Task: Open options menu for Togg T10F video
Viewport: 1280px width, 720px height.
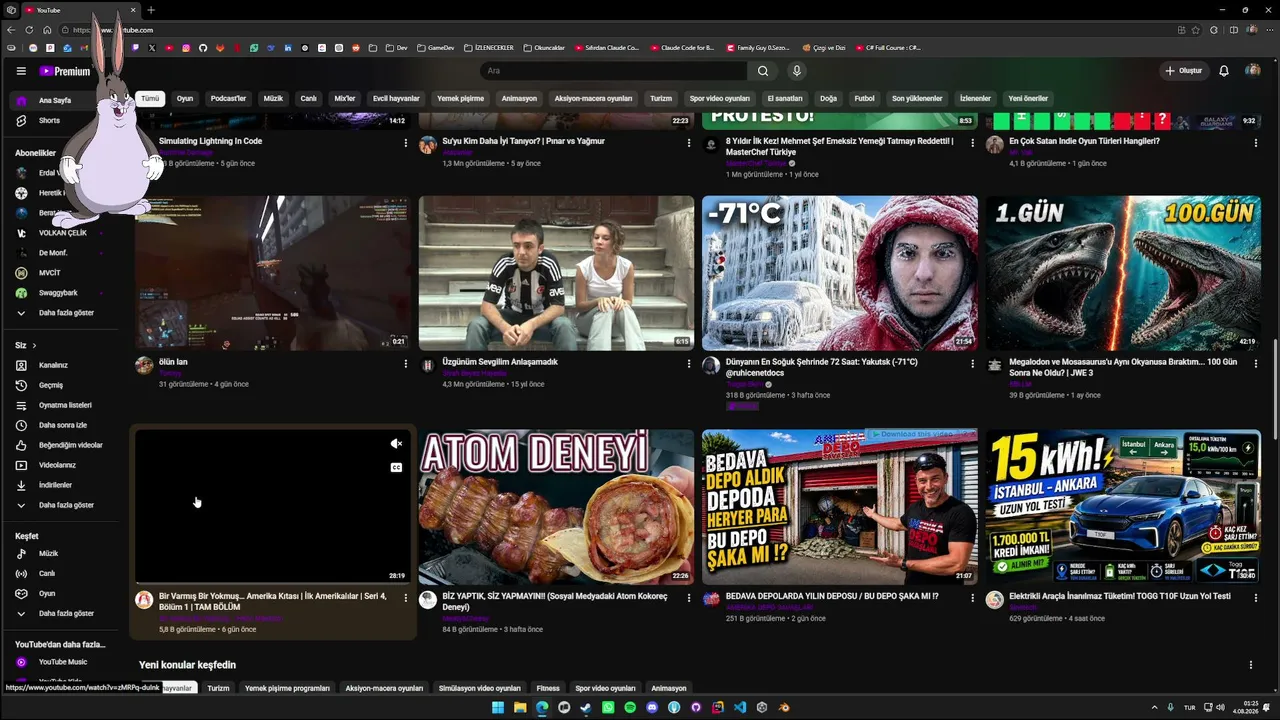Action: 1256,598
